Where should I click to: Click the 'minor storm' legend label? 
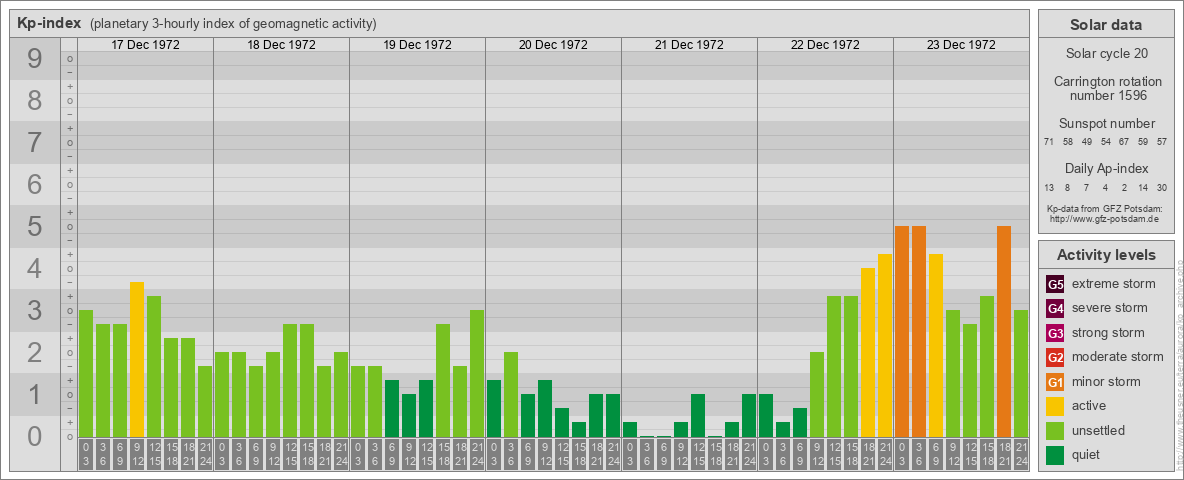coord(1106,381)
